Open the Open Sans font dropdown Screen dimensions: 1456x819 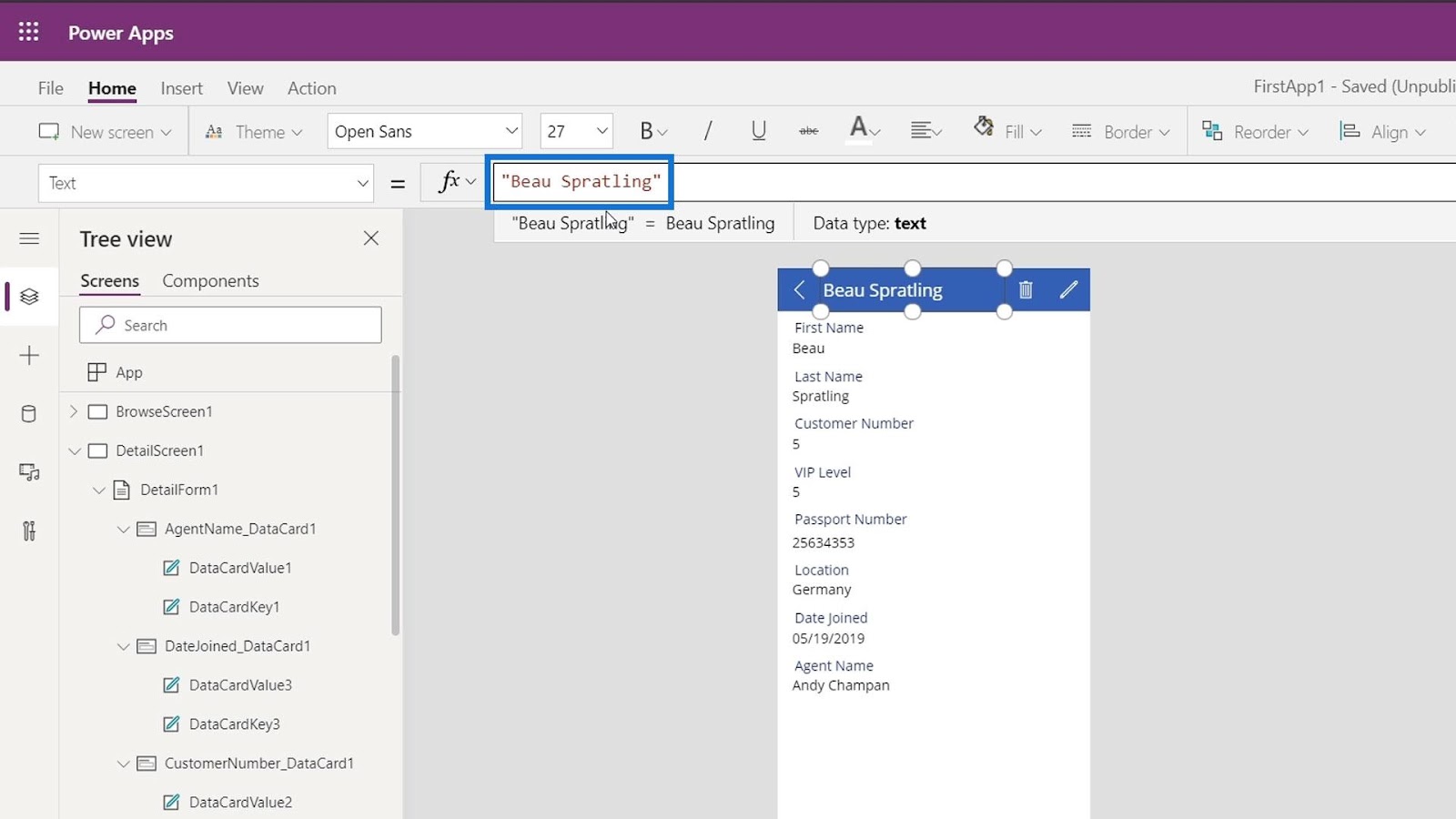(x=424, y=131)
